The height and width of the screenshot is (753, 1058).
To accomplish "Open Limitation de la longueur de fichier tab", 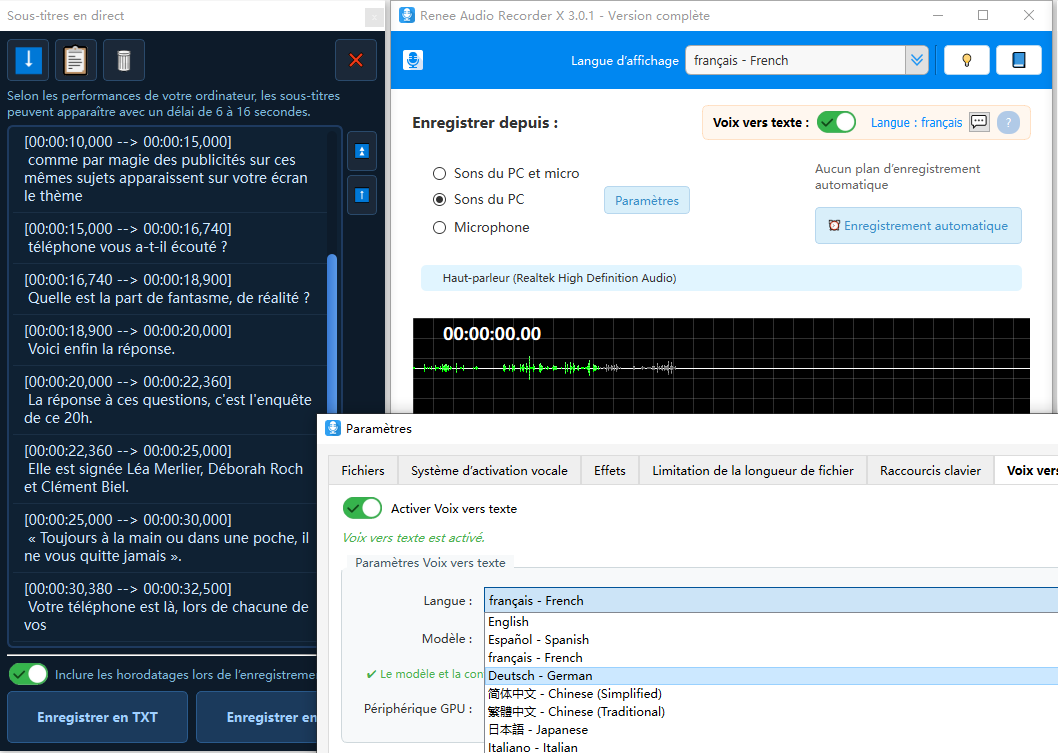I will click(x=753, y=470).
